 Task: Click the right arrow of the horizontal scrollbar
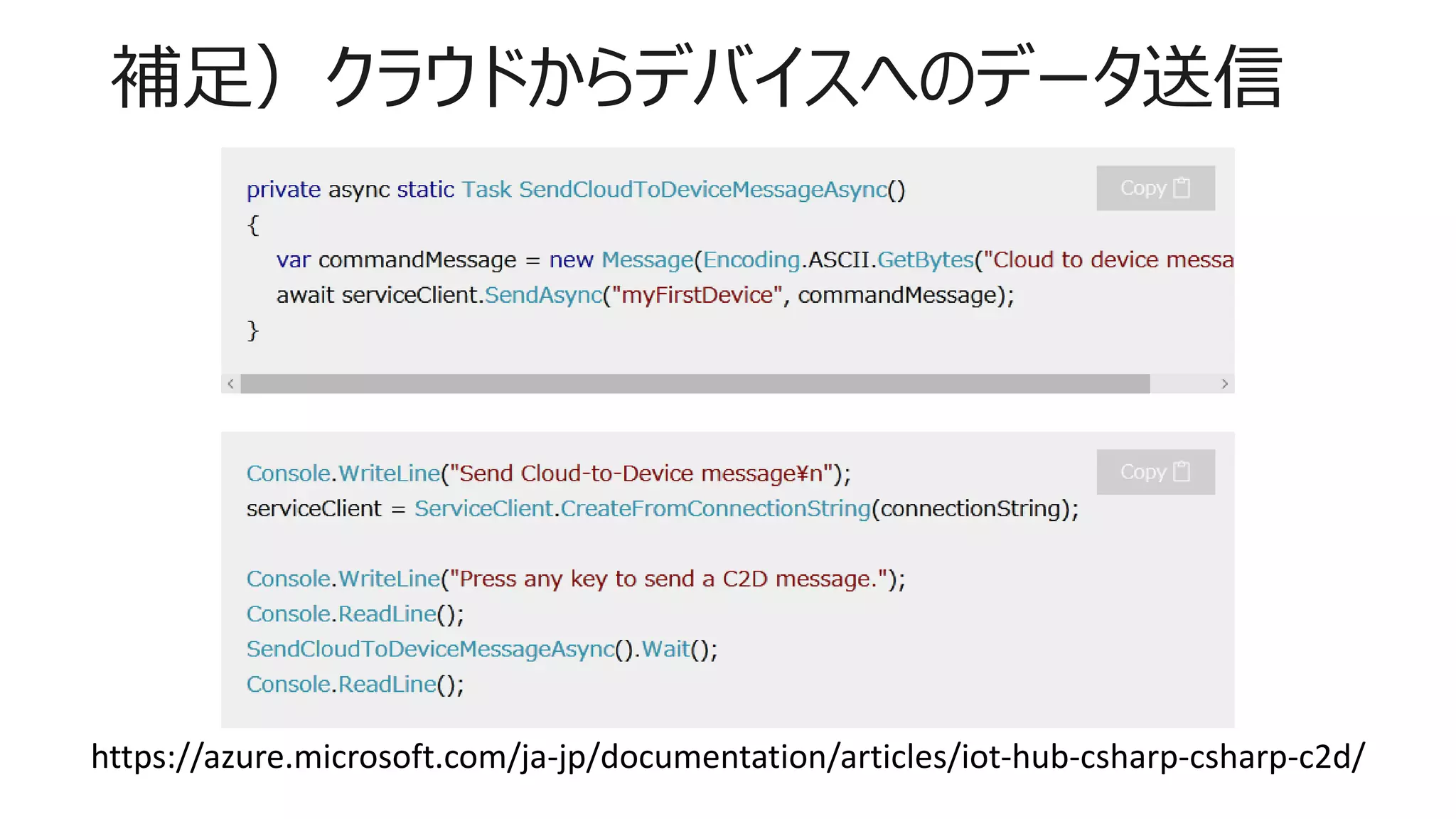point(1224,384)
